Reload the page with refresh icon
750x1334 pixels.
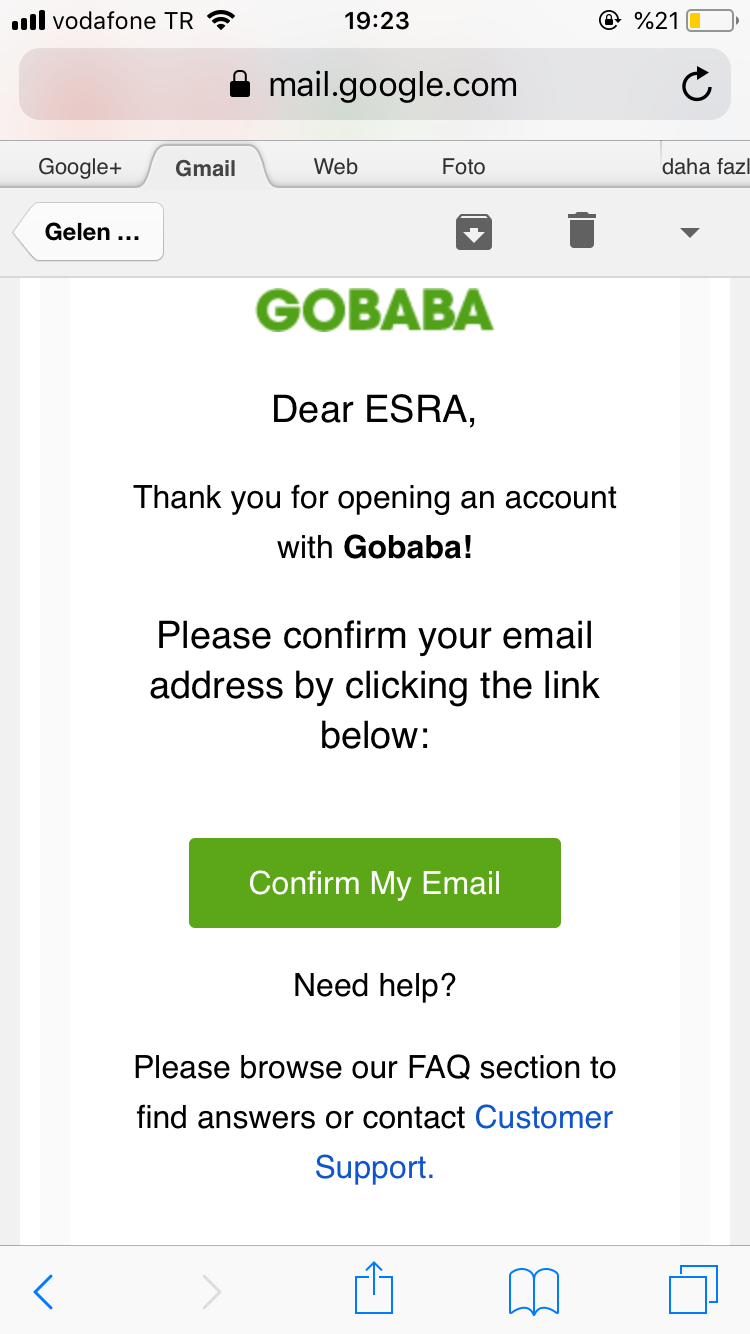coord(697,85)
